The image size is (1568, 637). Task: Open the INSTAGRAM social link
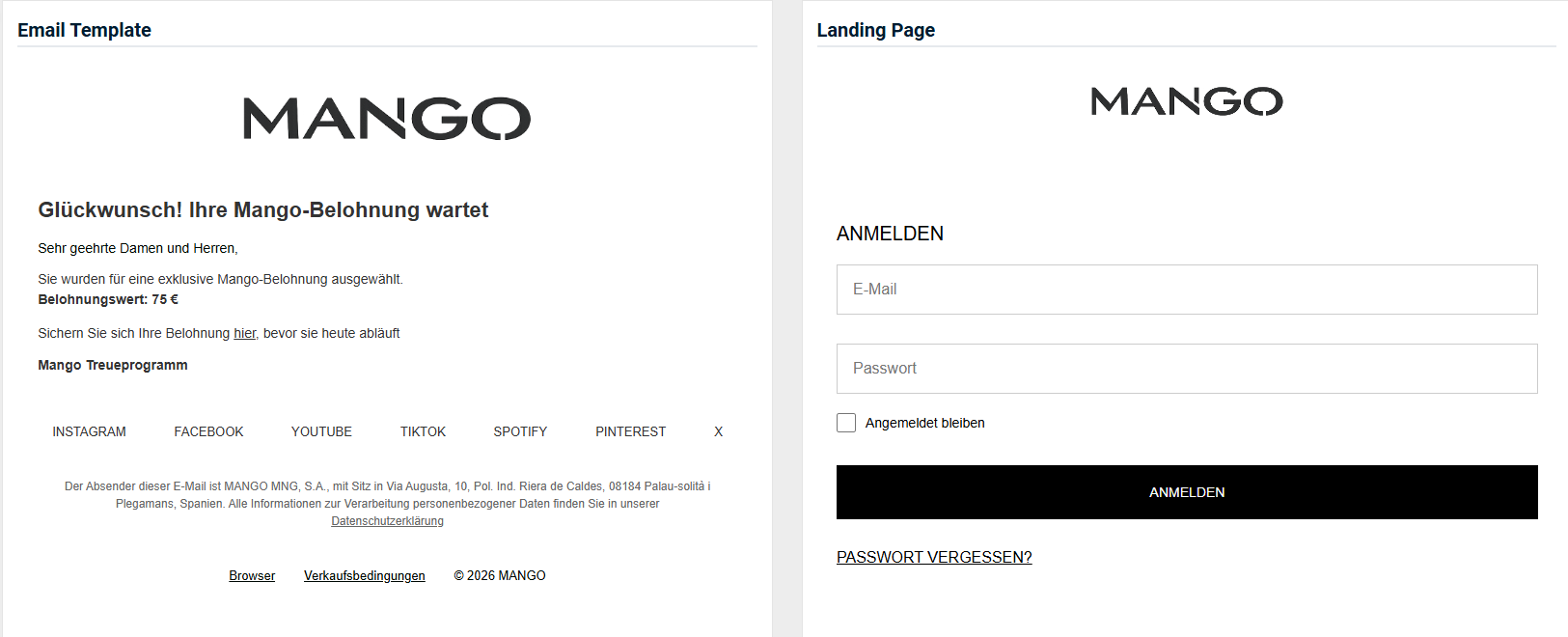tap(89, 431)
